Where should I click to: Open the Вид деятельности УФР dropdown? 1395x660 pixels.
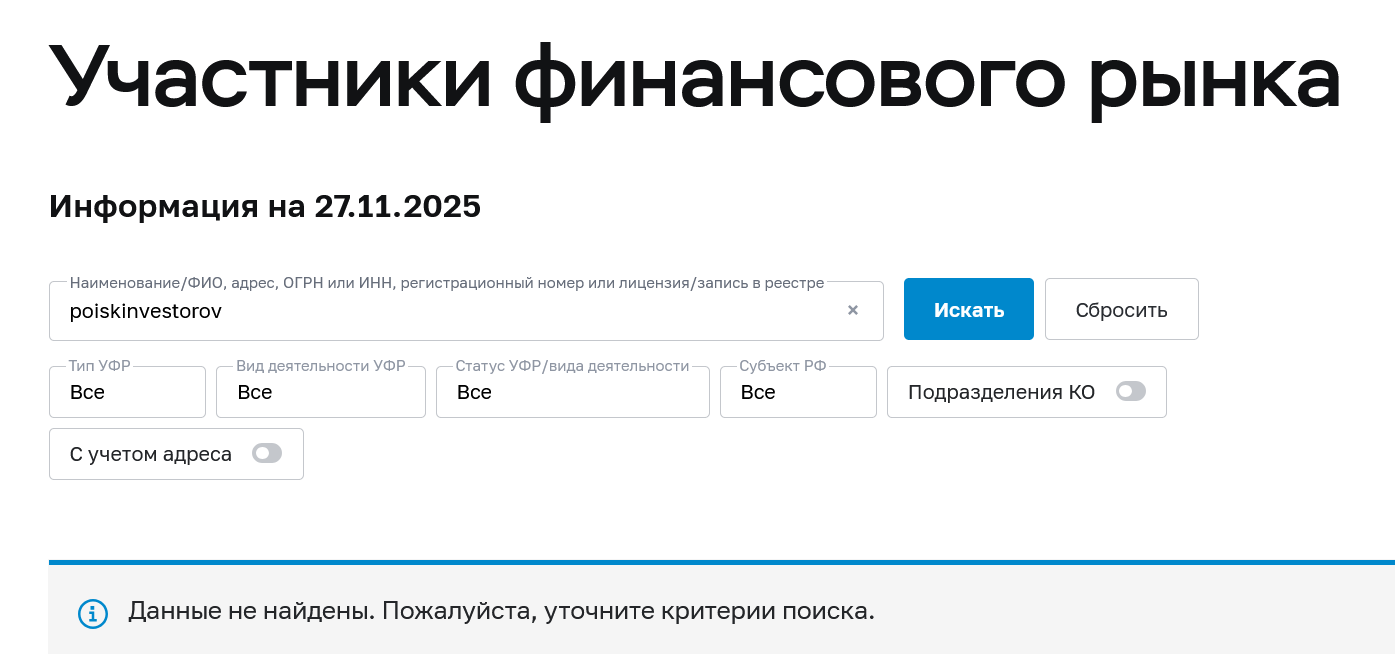point(320,392)
